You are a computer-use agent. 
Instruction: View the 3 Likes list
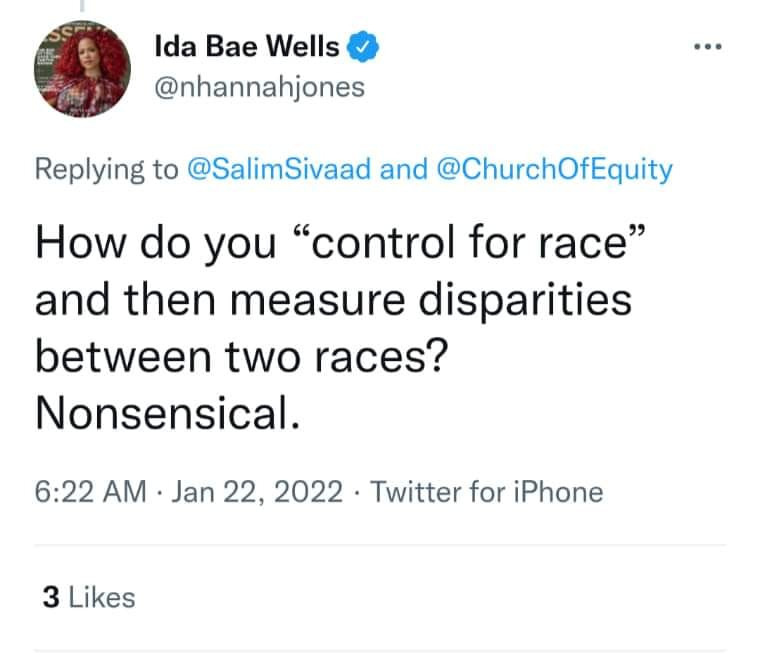click(89, 597)
